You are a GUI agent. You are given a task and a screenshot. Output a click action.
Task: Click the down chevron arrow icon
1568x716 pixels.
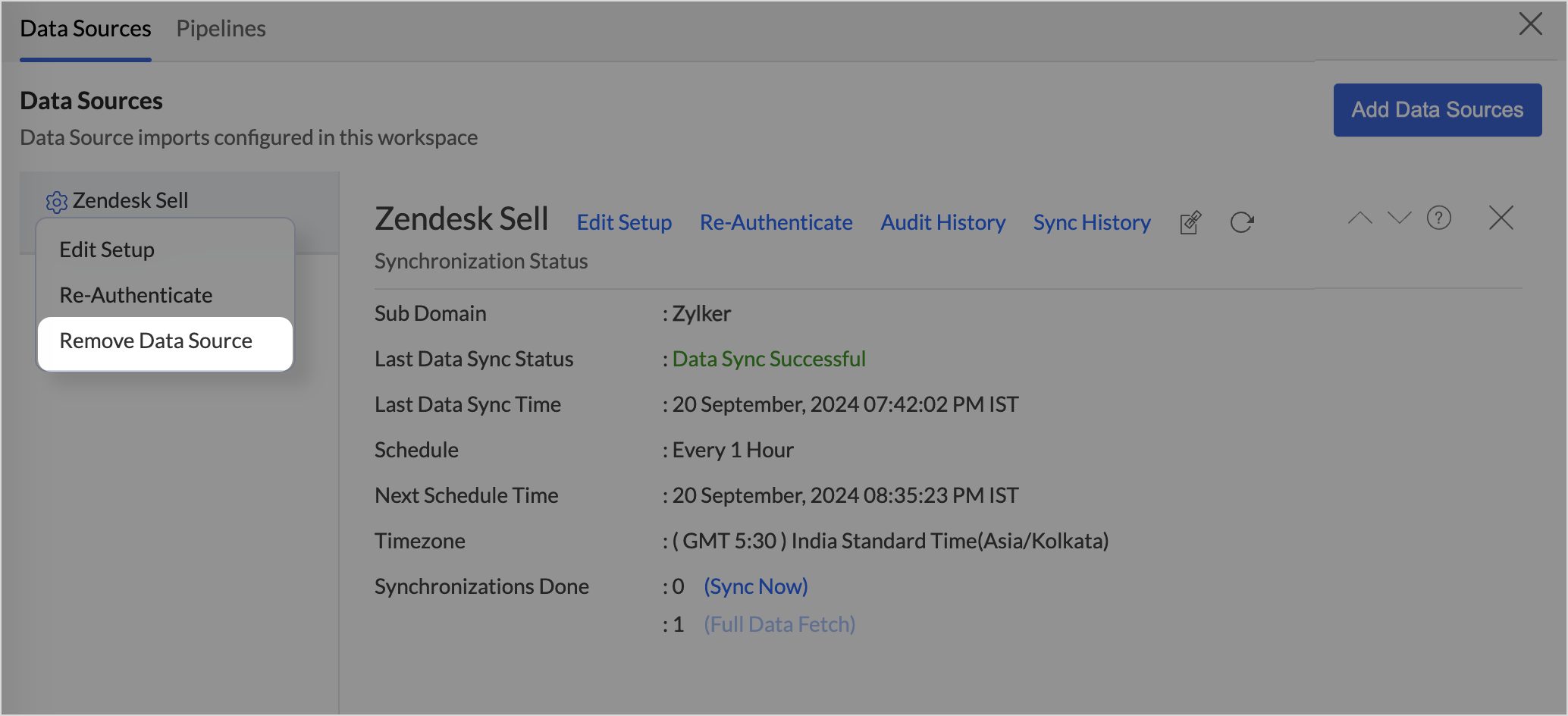(1399, 218)
